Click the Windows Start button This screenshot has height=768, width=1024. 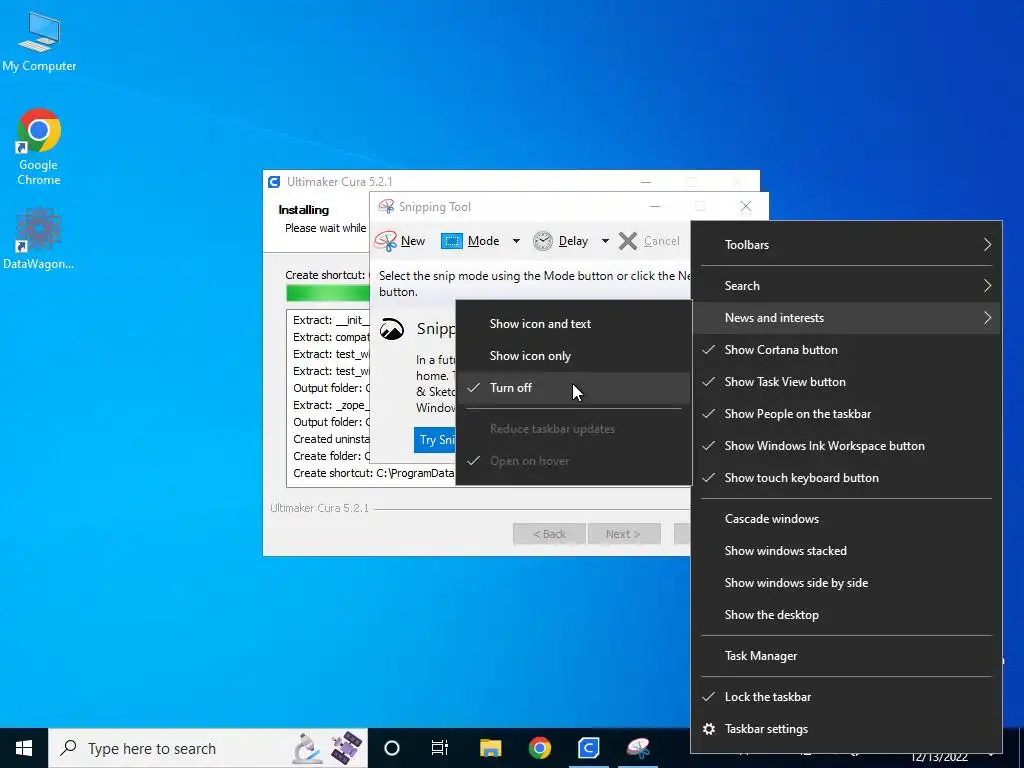[24, 748]
